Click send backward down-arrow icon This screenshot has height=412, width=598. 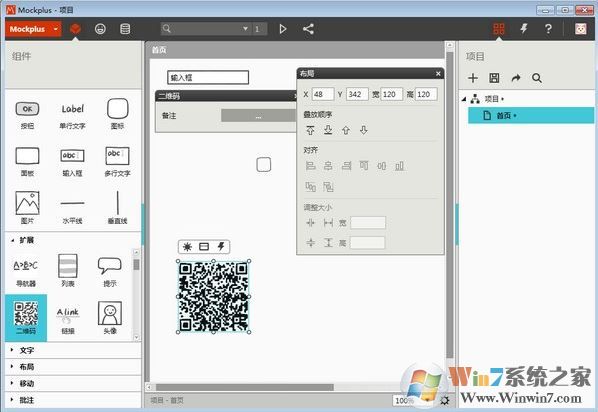(x=363, y=130)
